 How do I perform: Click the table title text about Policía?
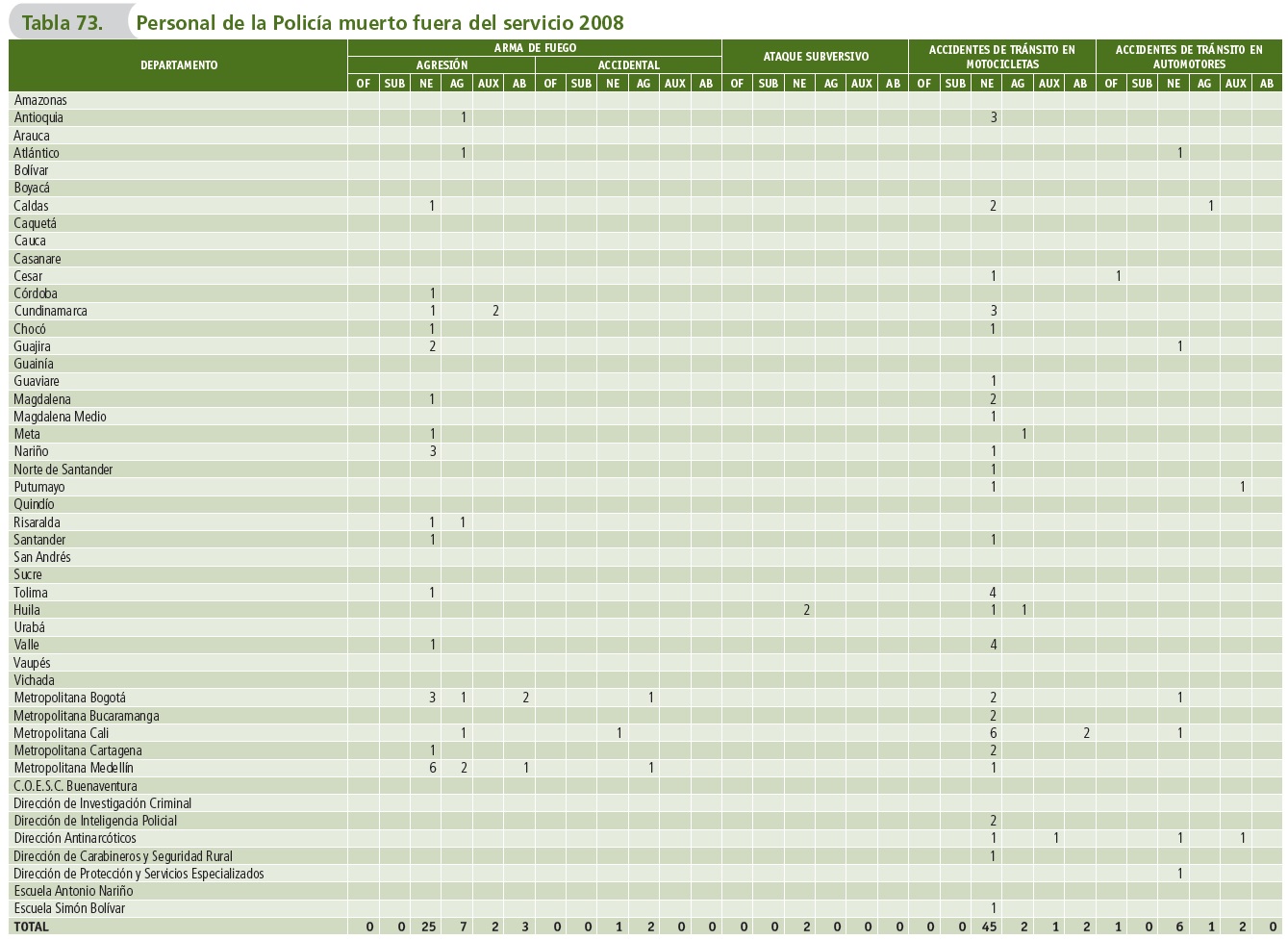(x=380, y=23)
